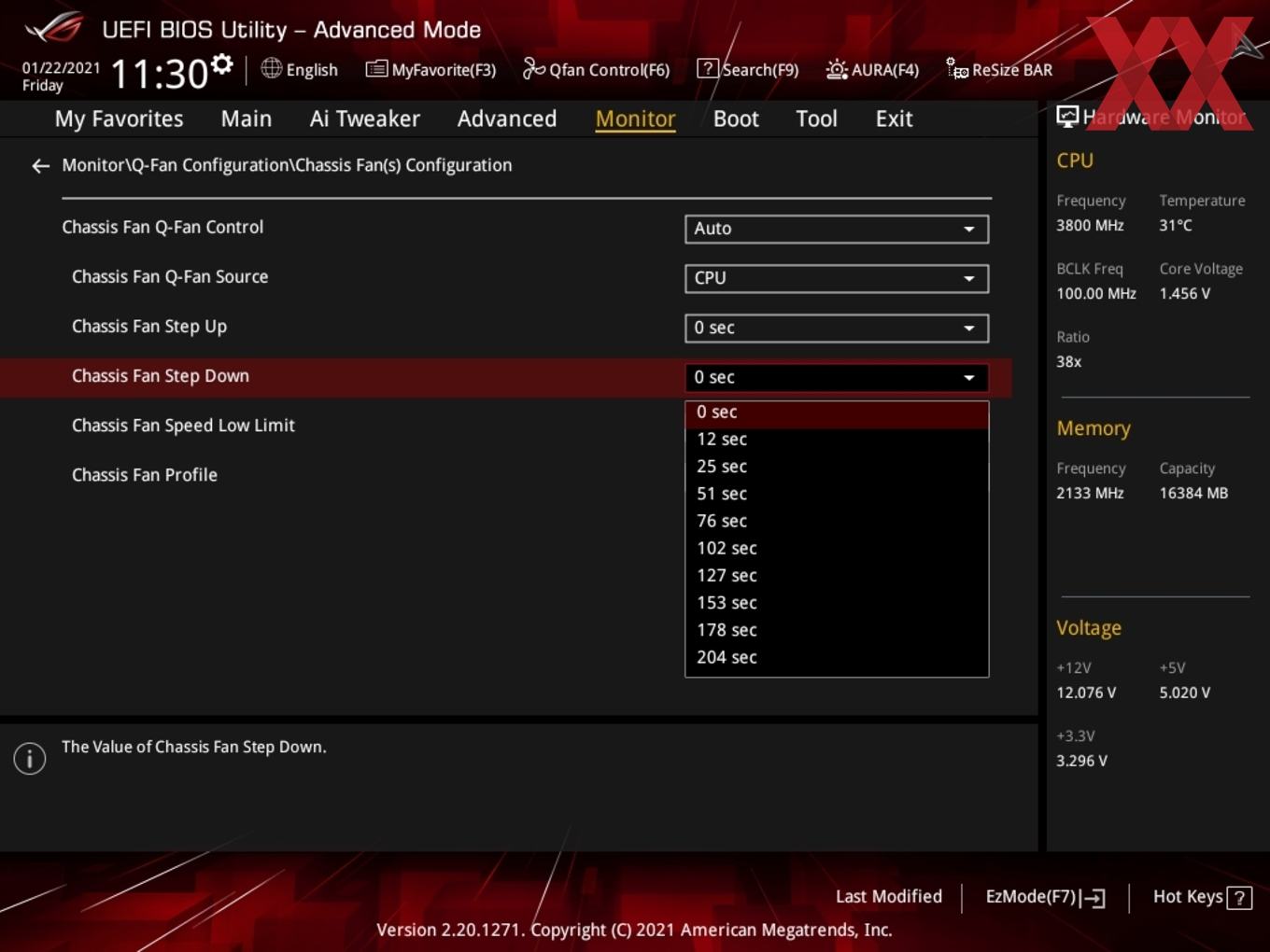
Task: Switch to EzMode(F7)
Action: tap(1045, 897)
